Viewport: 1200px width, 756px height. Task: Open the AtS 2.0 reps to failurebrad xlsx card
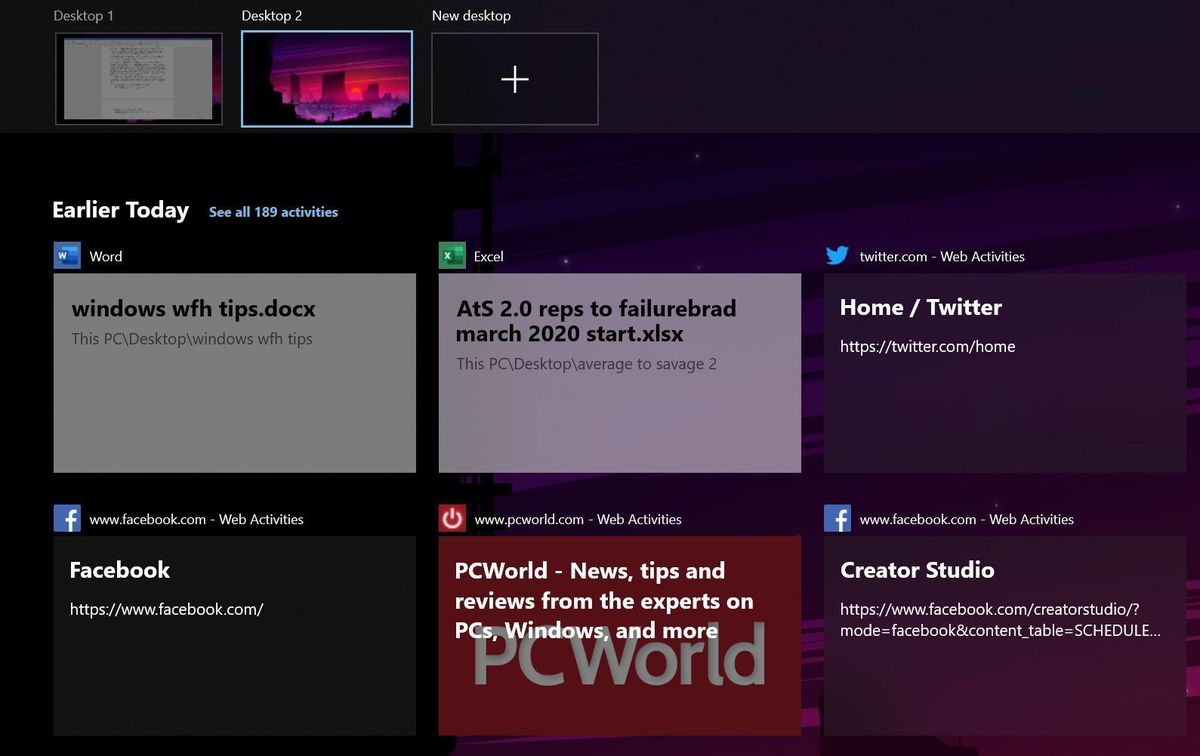pyautogui.click(x=620, y=373)
